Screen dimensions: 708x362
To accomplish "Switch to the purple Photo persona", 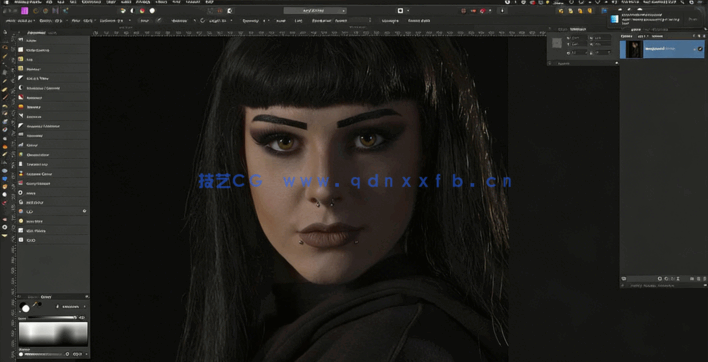I will pos(24,11).
